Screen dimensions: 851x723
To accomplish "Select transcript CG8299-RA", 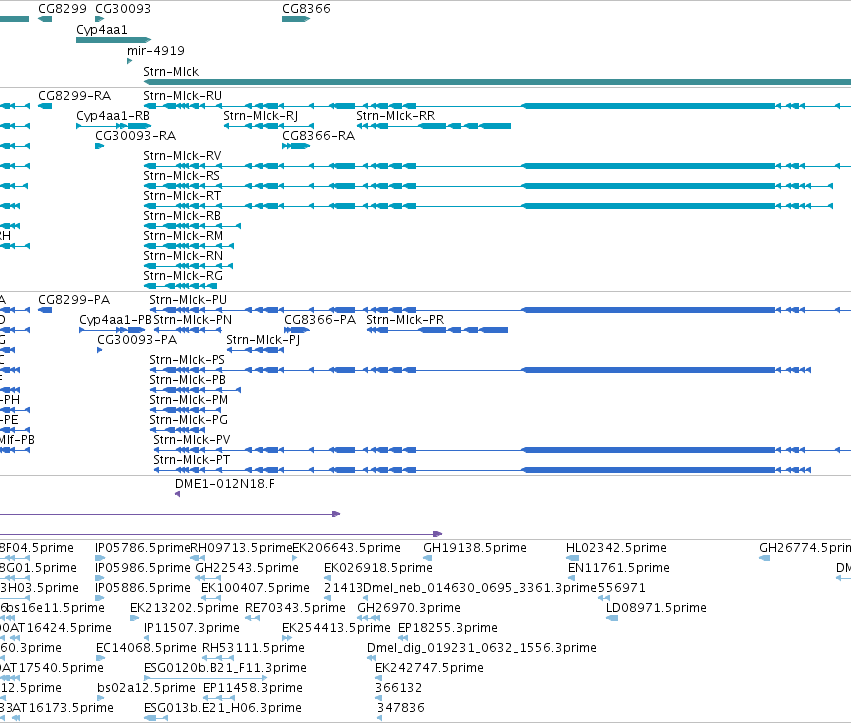I will [74, 96].
